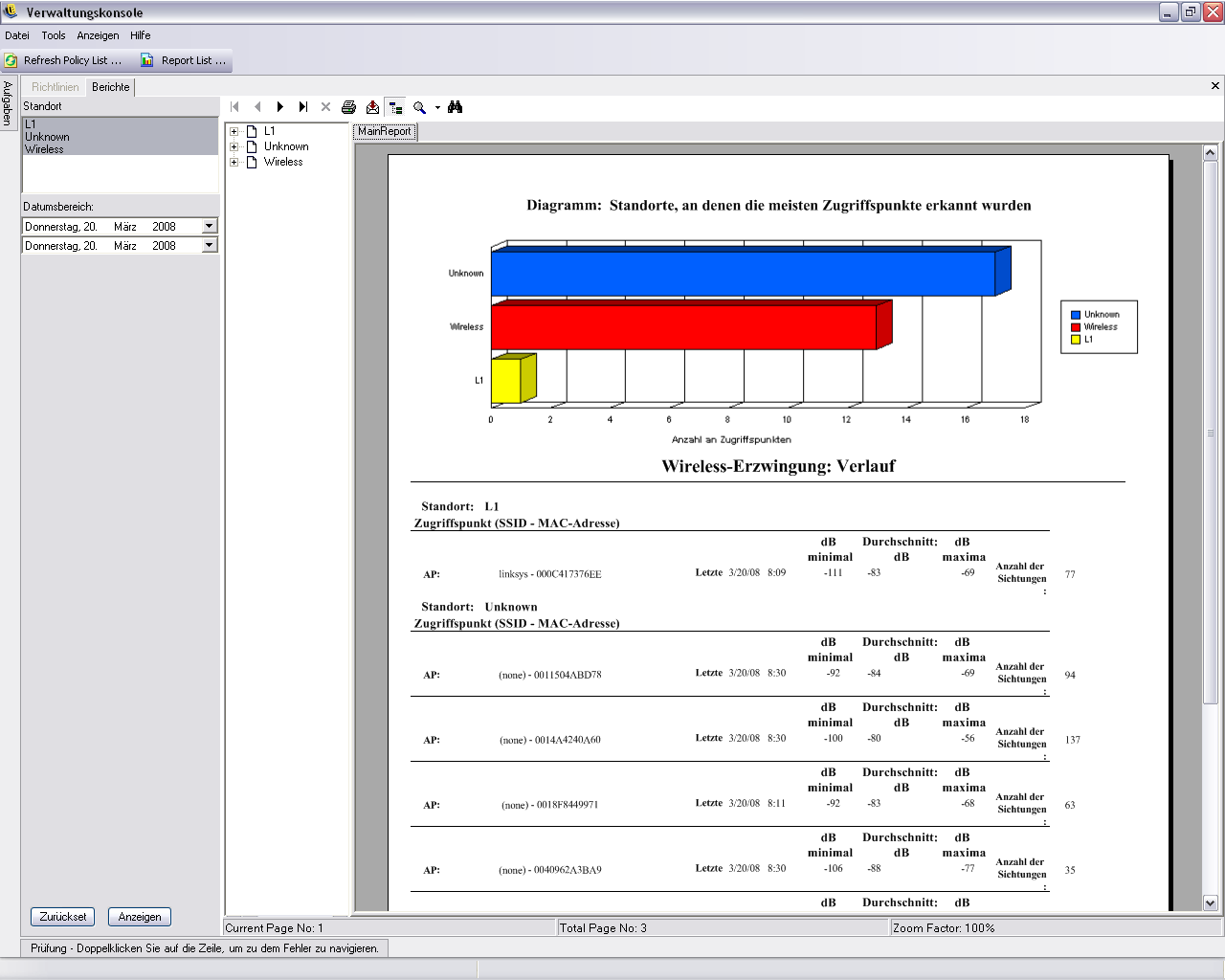The width and height of the screenshot is (1225, 980).
Task: Open search with the binoculars icon
Action: coord(456,107)
